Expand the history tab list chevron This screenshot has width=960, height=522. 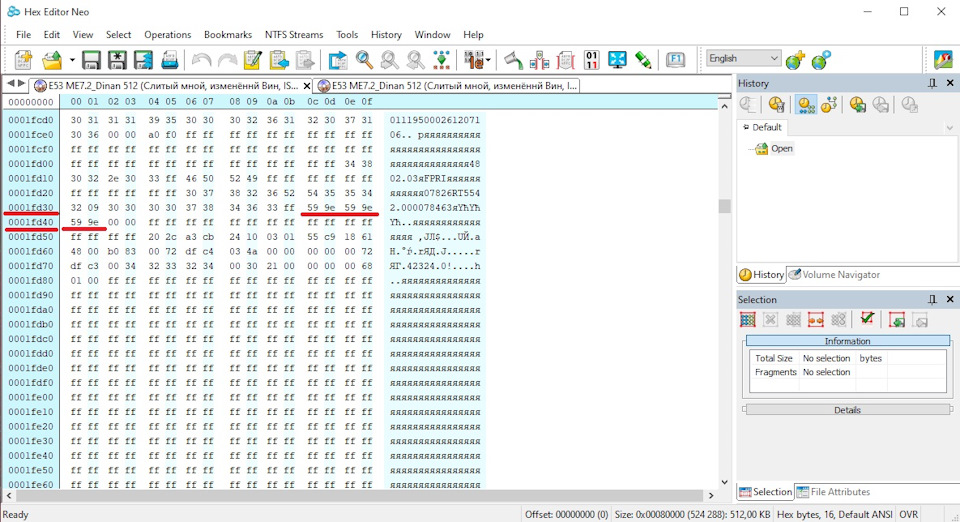(x=950, y=128)
